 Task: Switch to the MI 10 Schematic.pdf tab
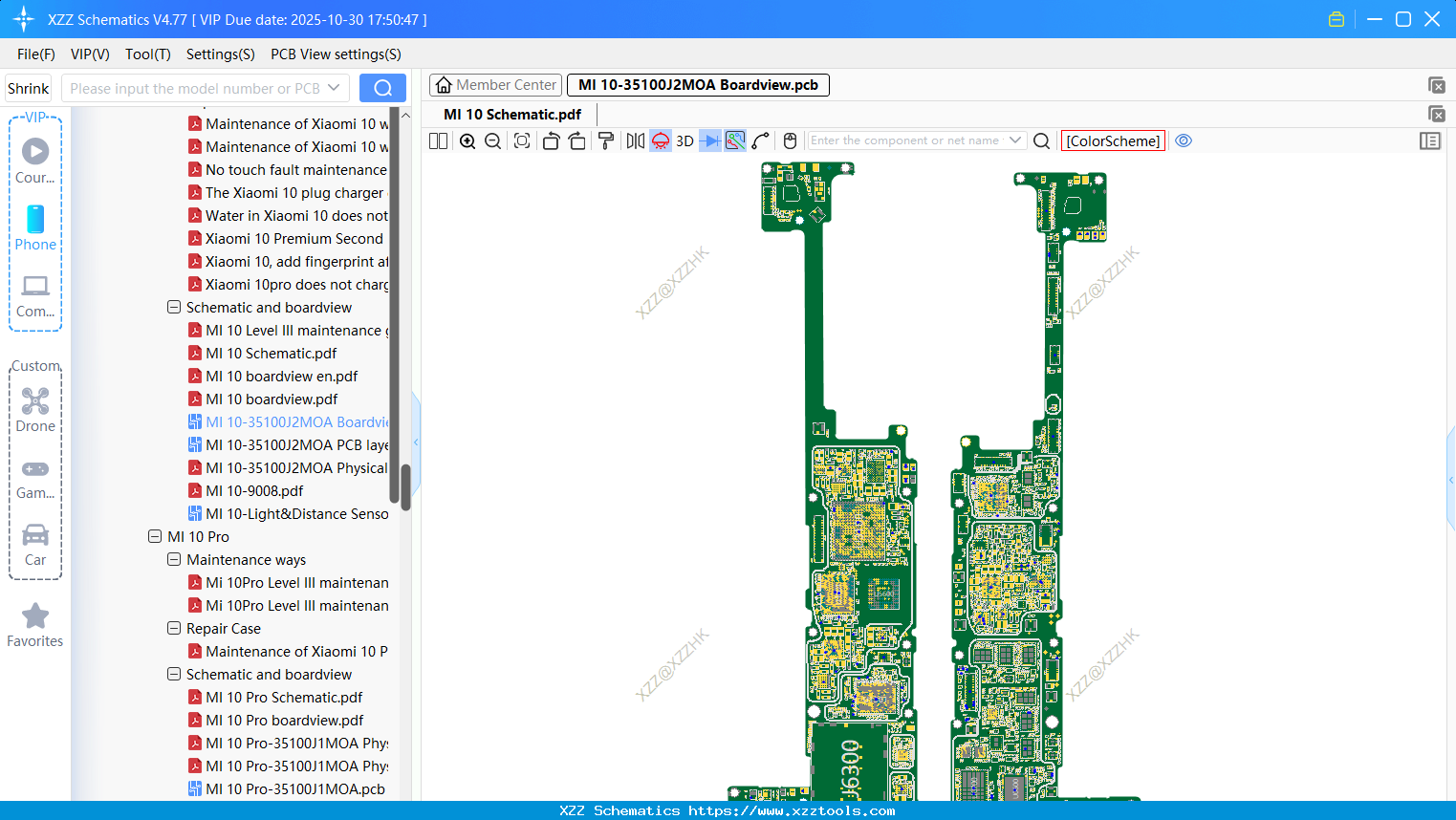pyautogui.click(x=512, y=114)
